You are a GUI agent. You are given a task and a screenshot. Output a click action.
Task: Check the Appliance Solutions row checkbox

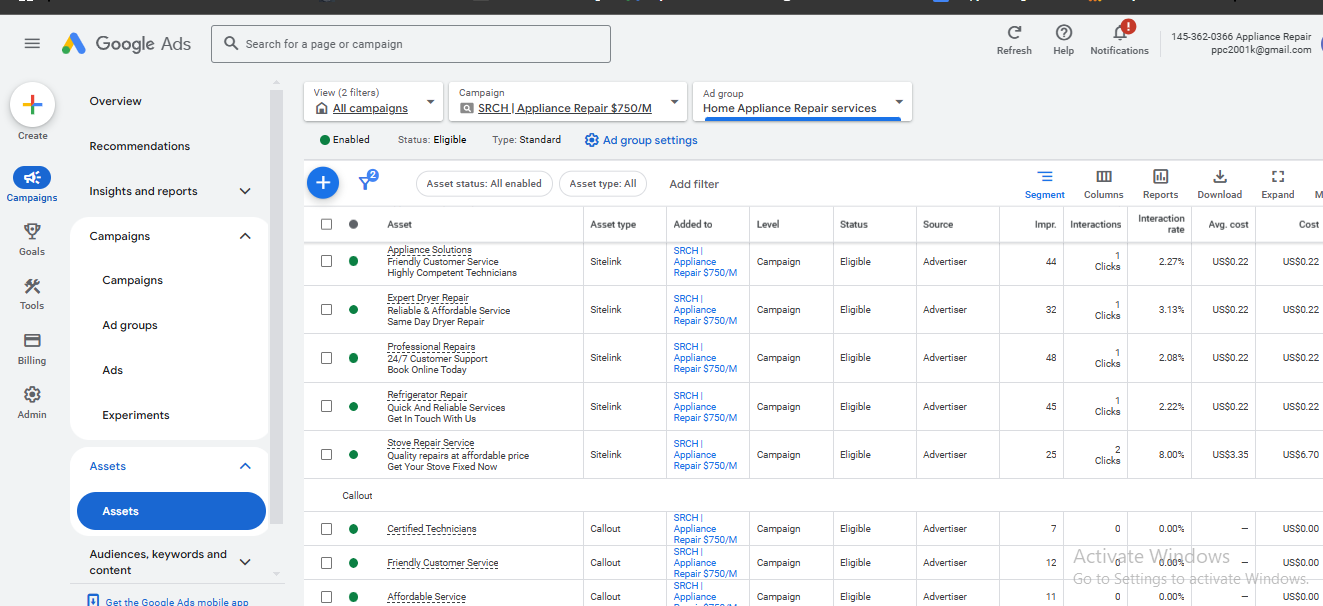click(326, 261)
